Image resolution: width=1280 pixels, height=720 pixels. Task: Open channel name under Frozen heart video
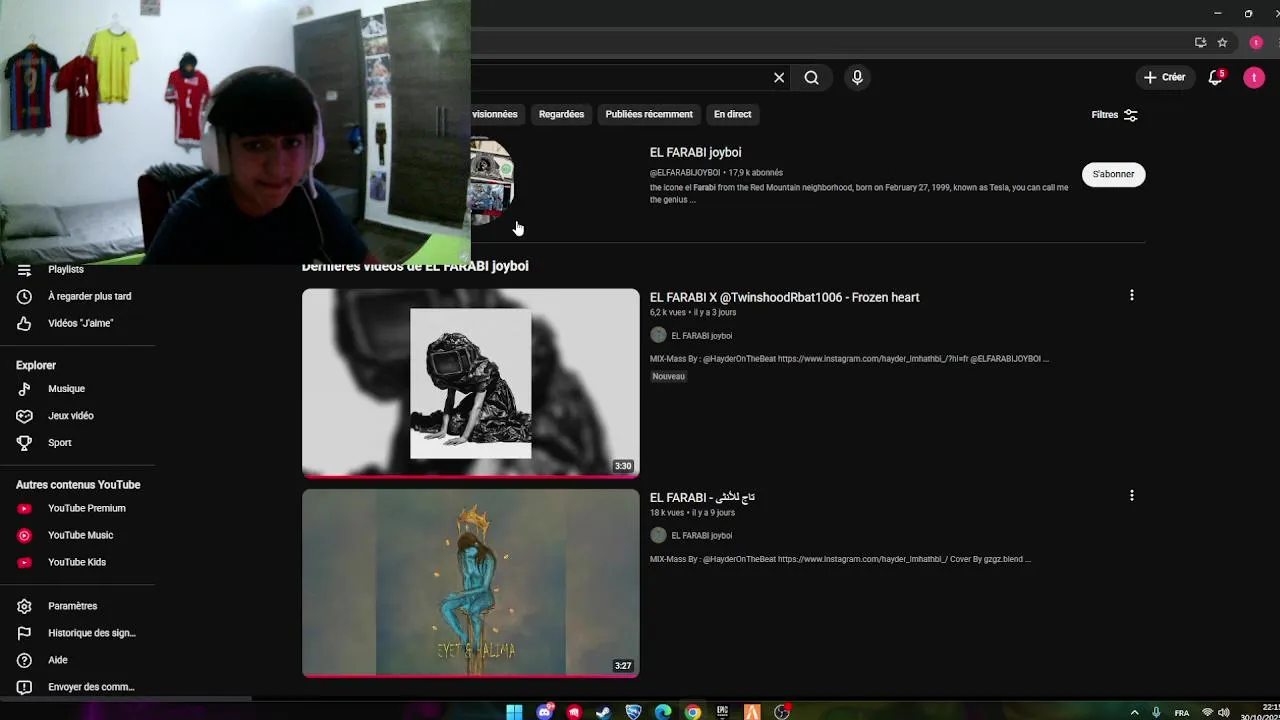[701, 336]
